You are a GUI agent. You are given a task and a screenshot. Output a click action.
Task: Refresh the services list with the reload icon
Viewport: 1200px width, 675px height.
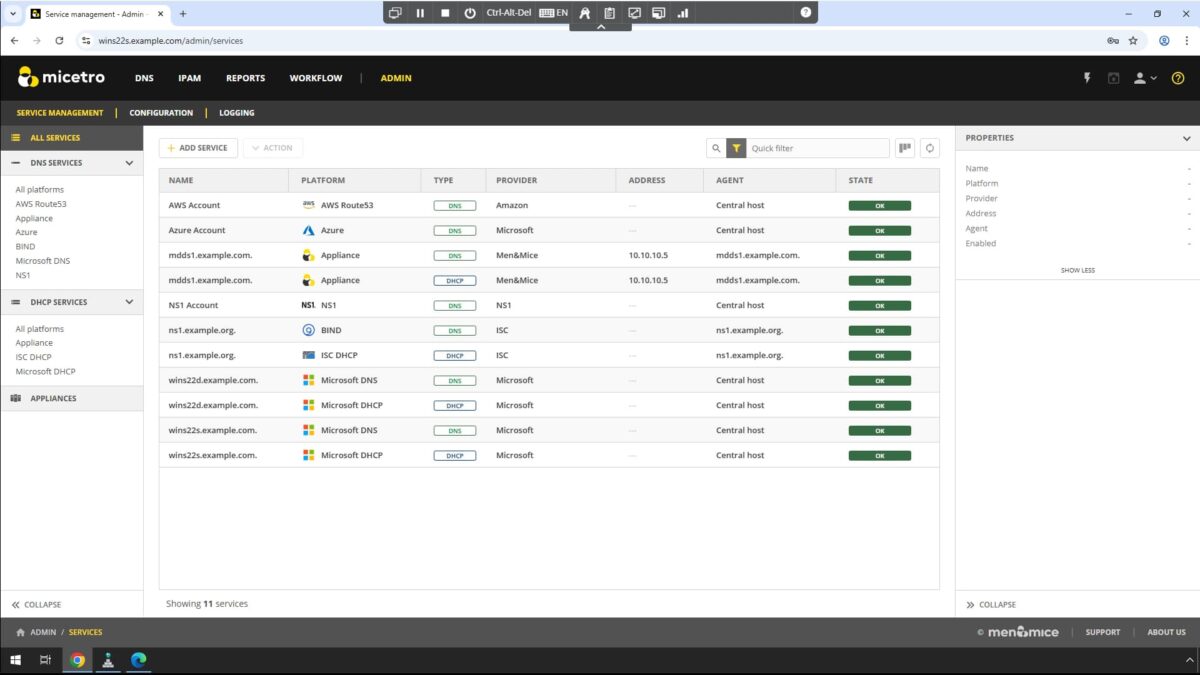tap(929, 147)
